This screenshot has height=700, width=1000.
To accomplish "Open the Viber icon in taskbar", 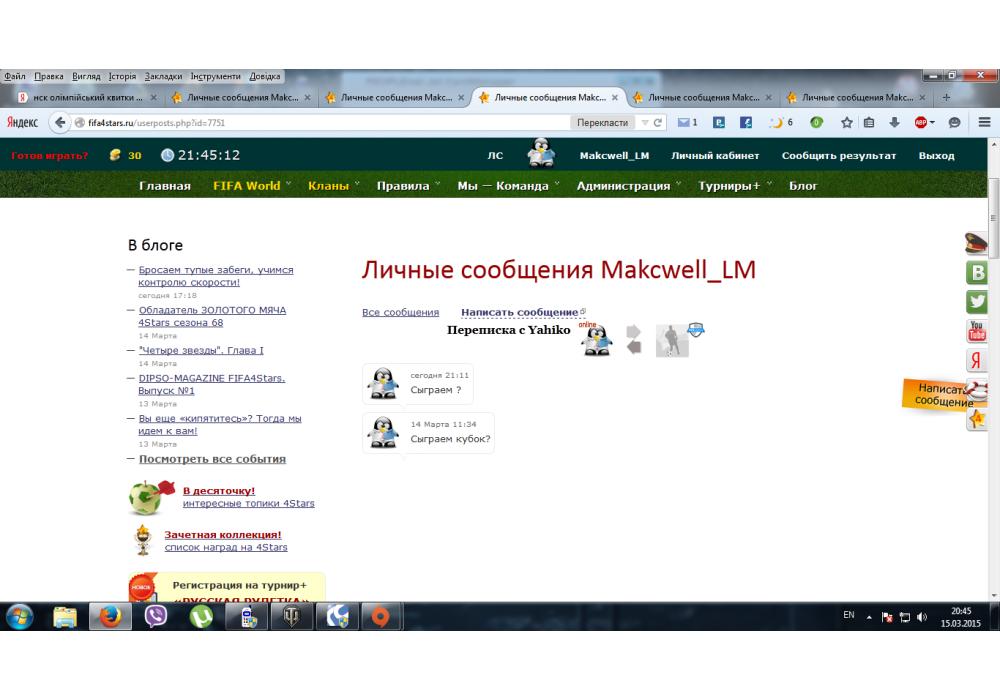I will click(155, 617).
